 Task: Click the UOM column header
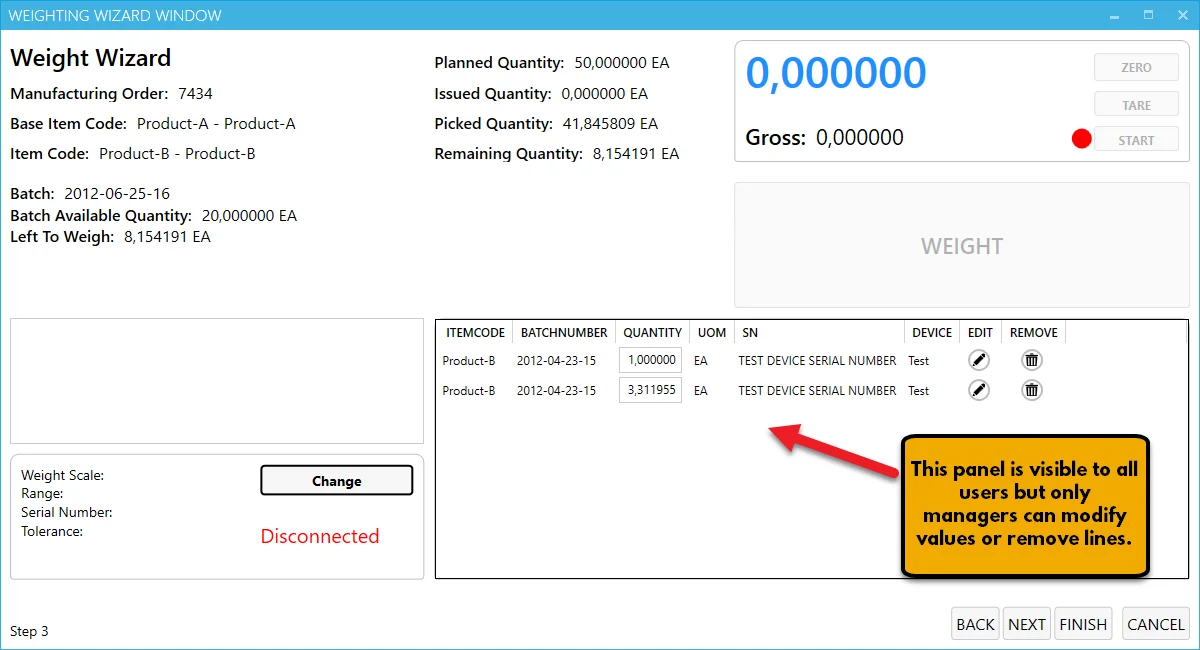[712, 332]
